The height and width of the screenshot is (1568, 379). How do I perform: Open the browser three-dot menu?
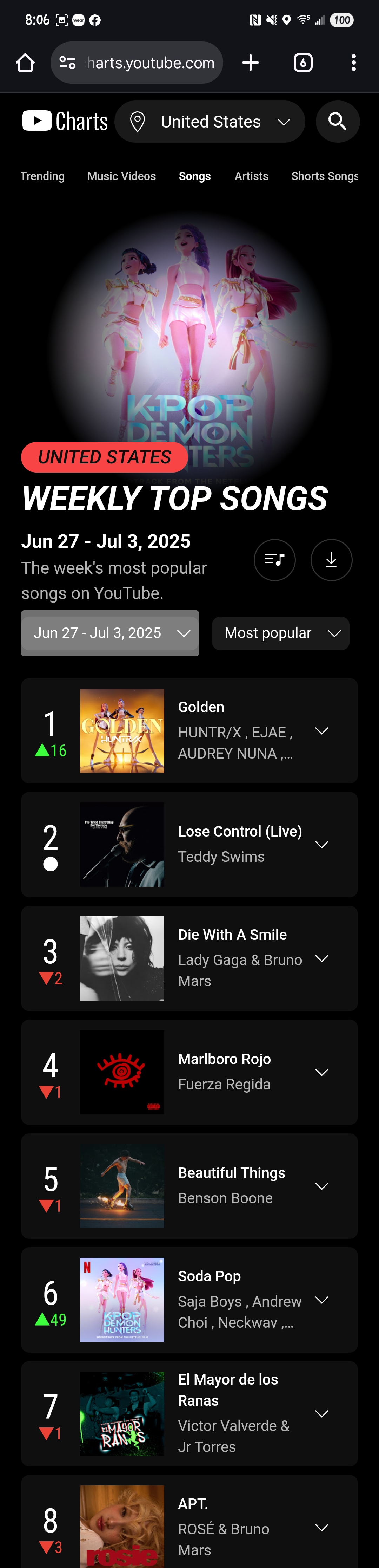coord(353,63)
